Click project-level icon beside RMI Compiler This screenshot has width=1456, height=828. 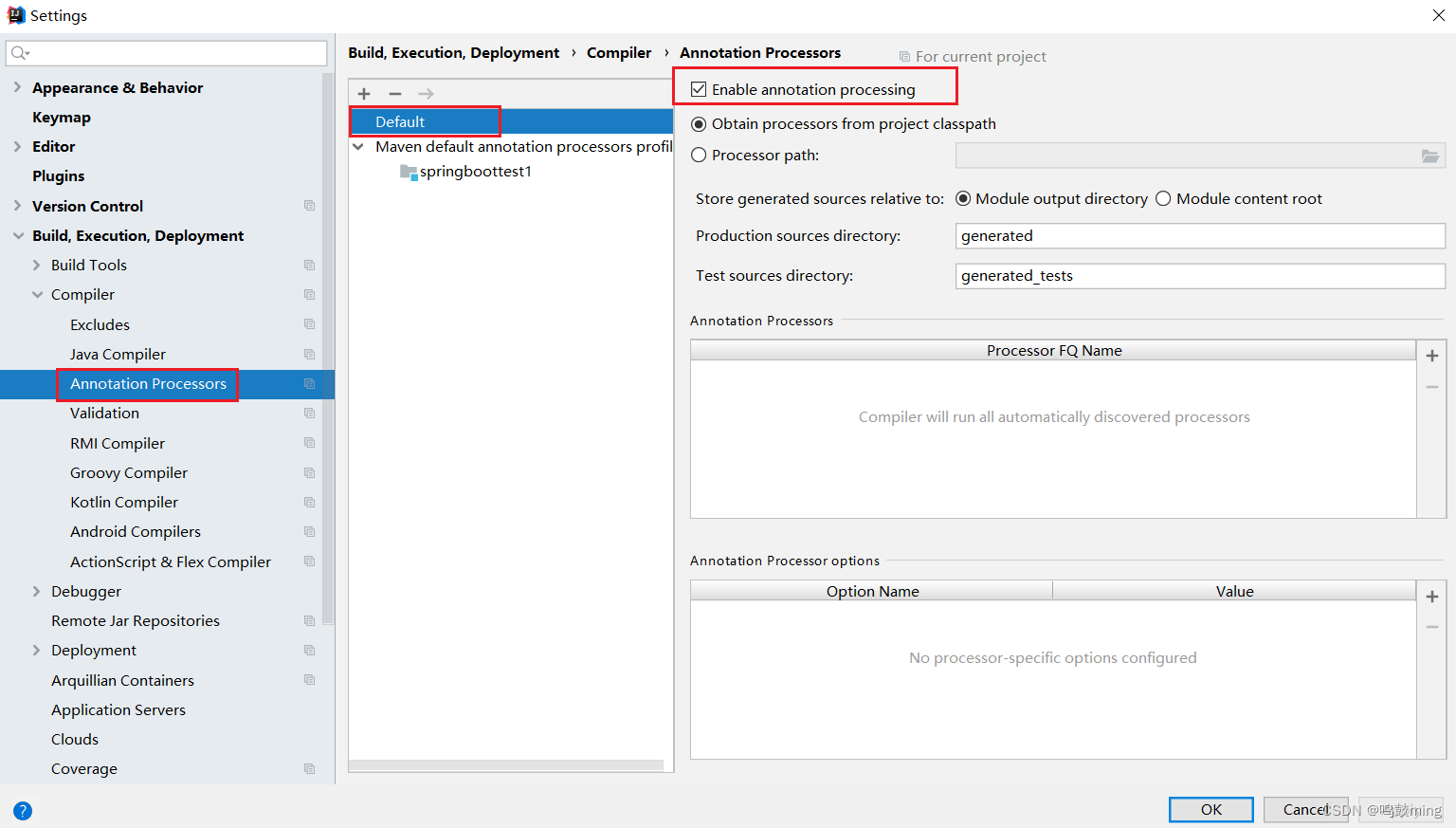[x=309, y=443]
